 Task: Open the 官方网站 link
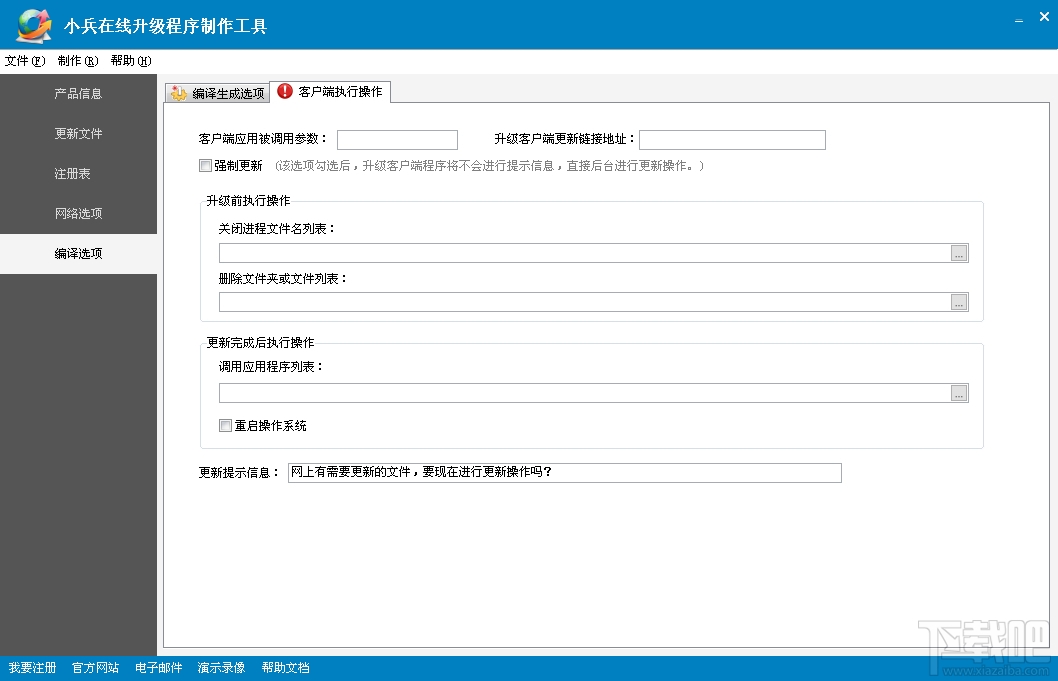(x=94, y=667)
